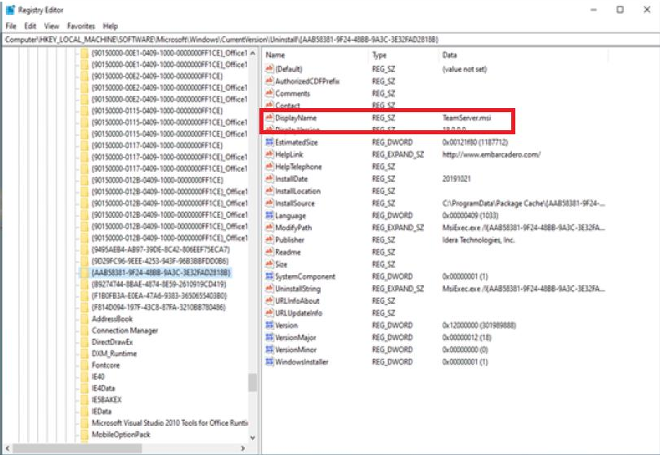
Task: Open the File menu
Action: (11, 26)
